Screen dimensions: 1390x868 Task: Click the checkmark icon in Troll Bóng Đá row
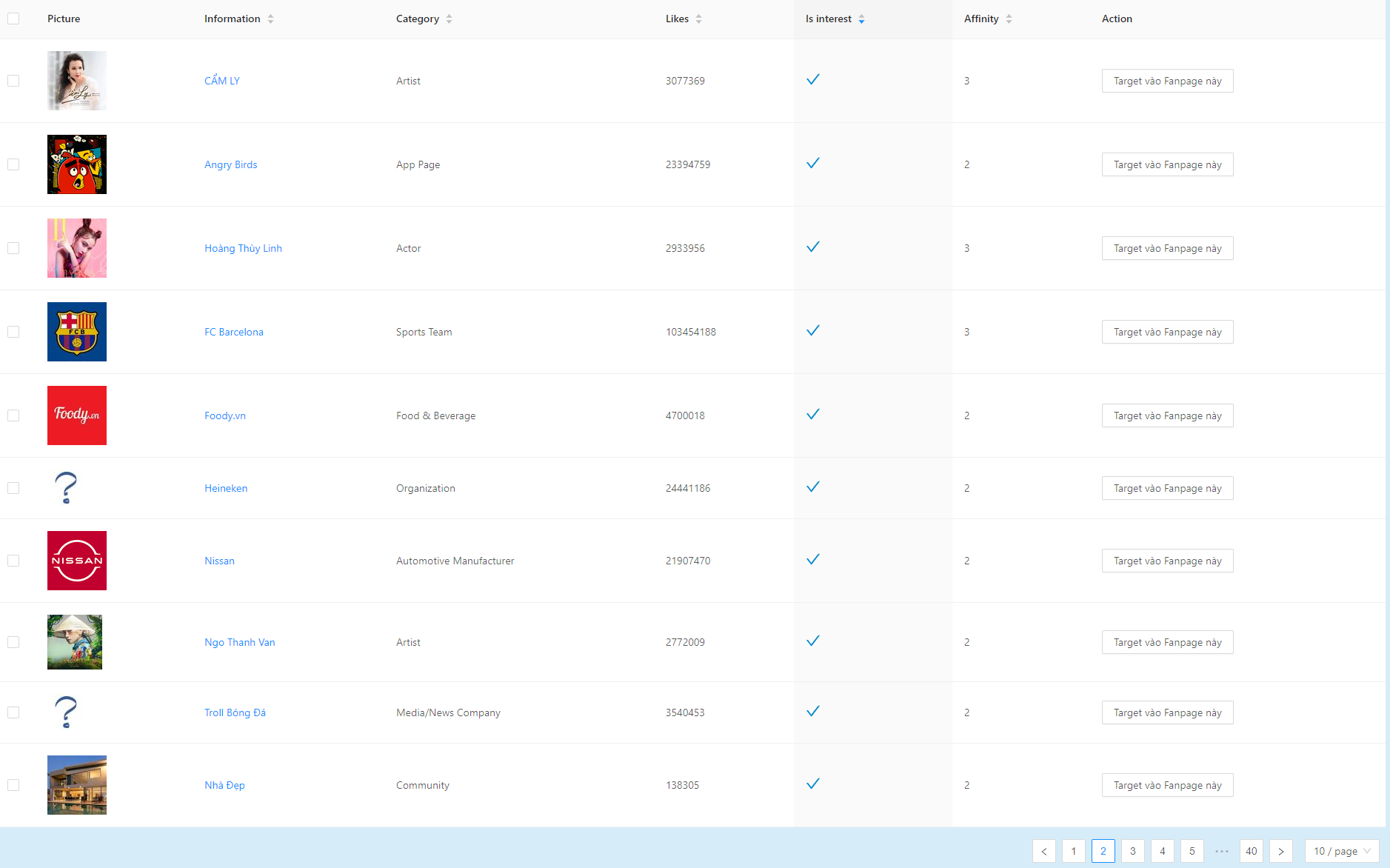[x=813, y=712]
